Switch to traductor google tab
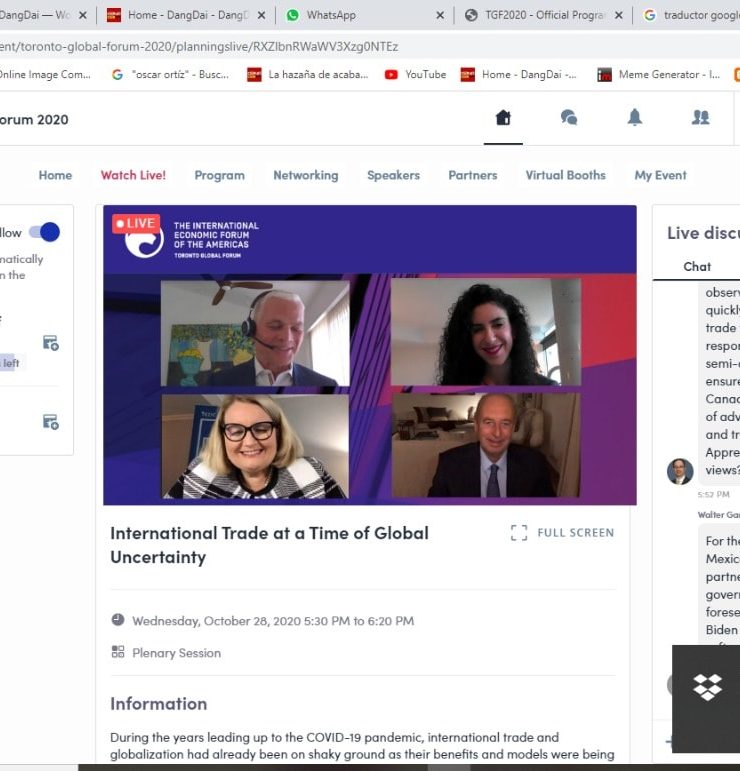This screenshot has height=771, width=740. click(691, 15)
